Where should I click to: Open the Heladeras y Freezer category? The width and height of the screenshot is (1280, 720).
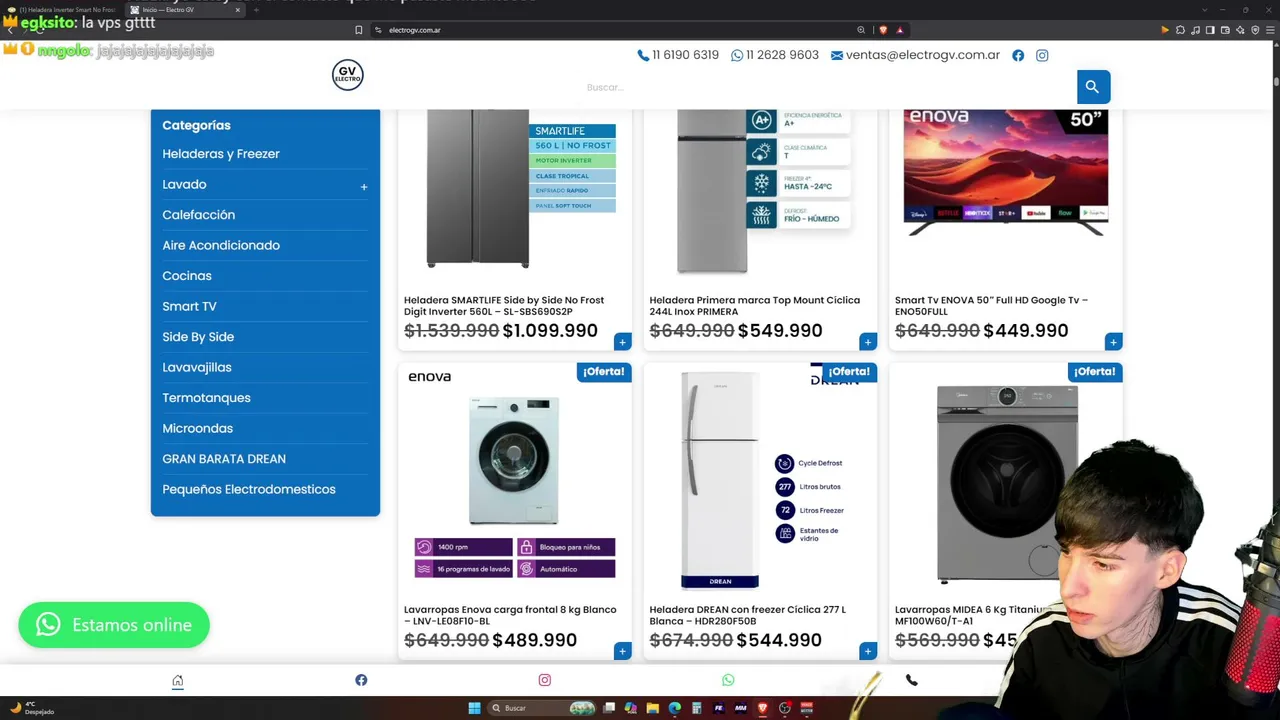coord(221,154)
